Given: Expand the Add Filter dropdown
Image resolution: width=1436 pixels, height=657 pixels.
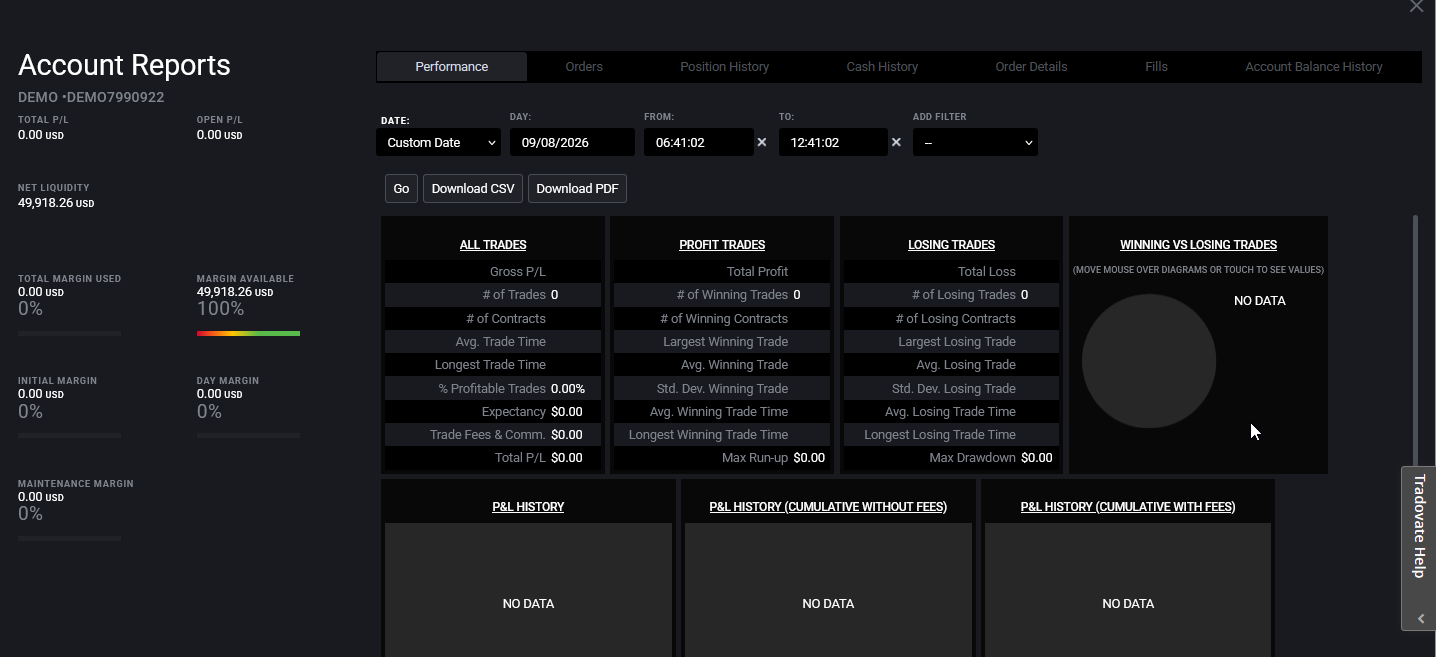Looking at the screenshot, I should tap(975, 142).
